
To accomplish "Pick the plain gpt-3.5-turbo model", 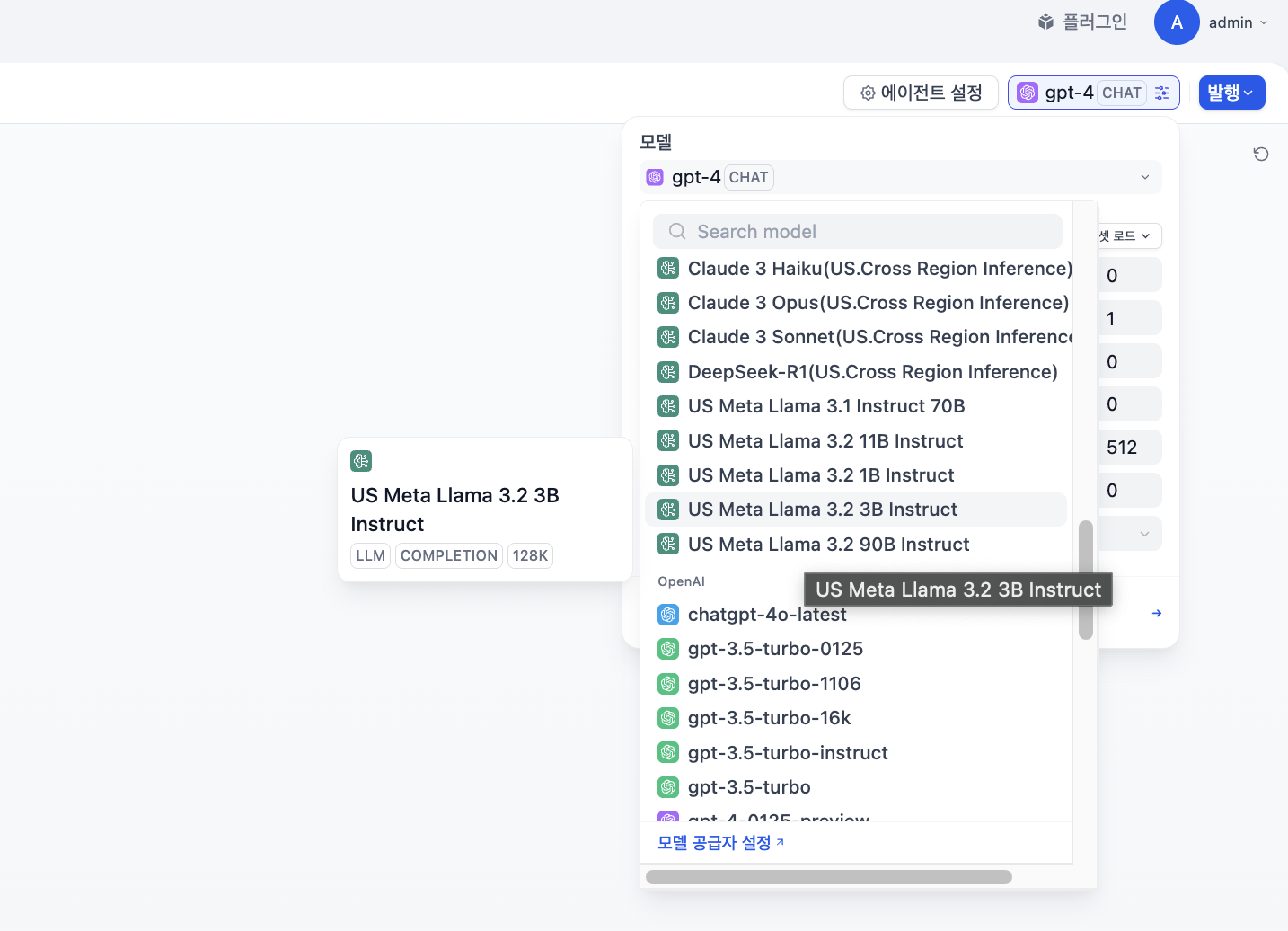I will coord(858,787).
